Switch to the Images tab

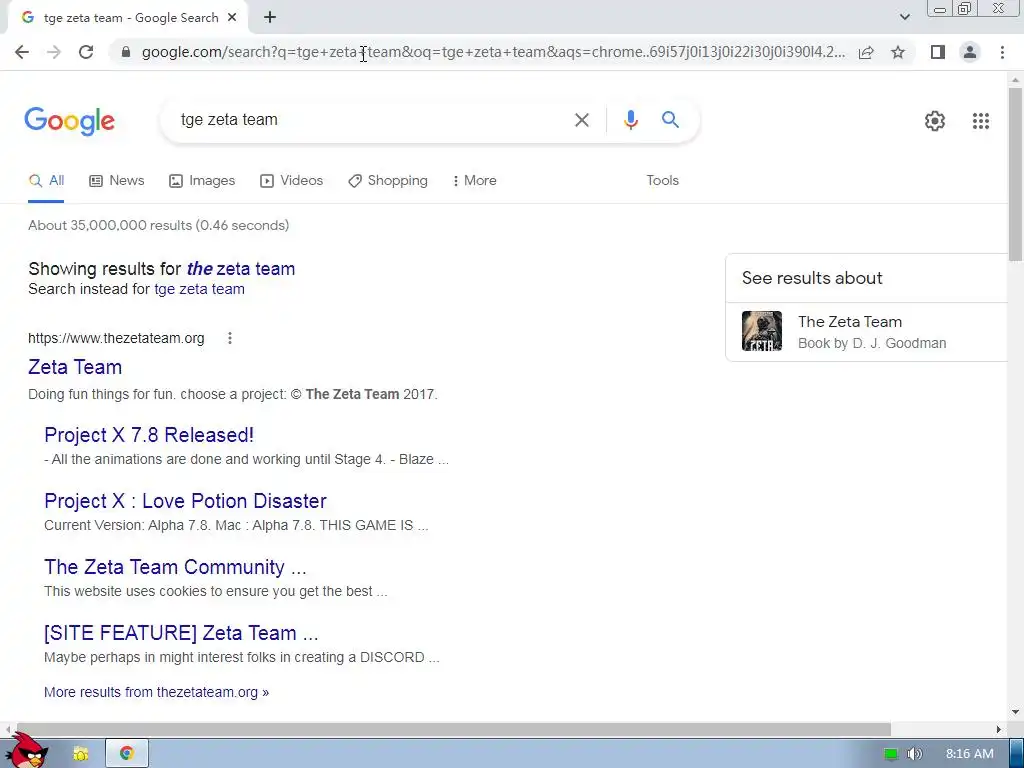coord(202,181)
